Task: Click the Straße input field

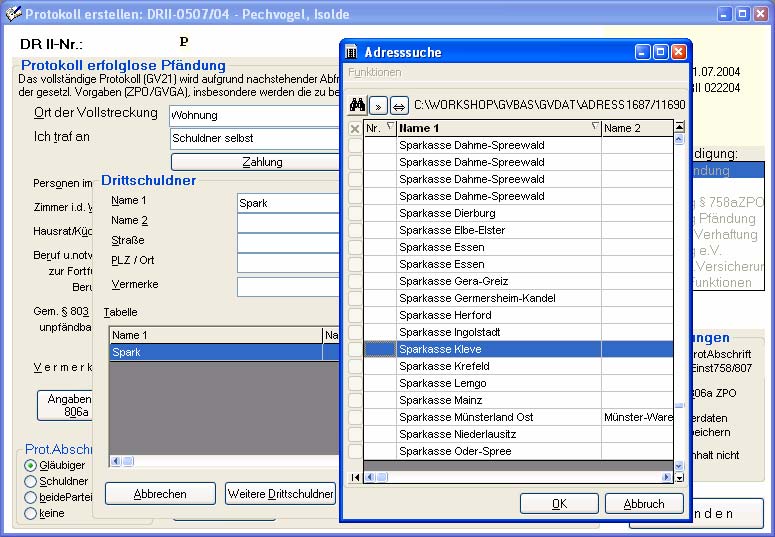Action: click(x=288, y=241)
